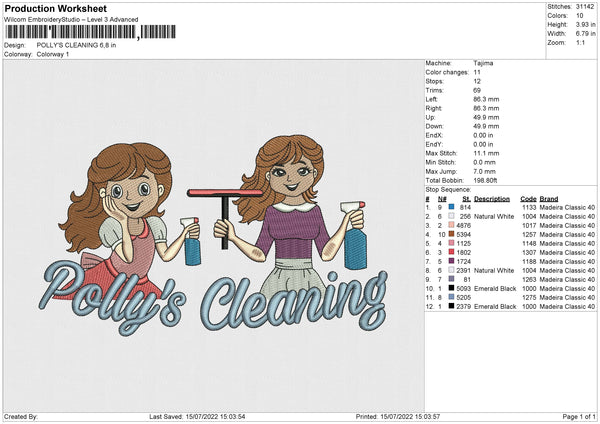Click stitch count 4876 in row 3
The width and height of the screenshot is (600, 424).
pyautogui.click(x=463, y=225)
